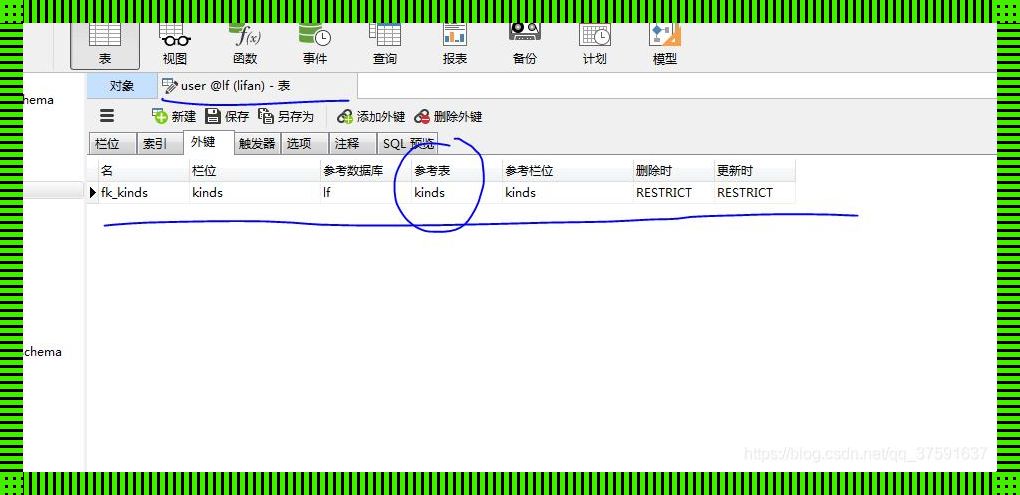Click the 参考数据库 column header
Screen dimensions: 1020x495
pos(366,171)
